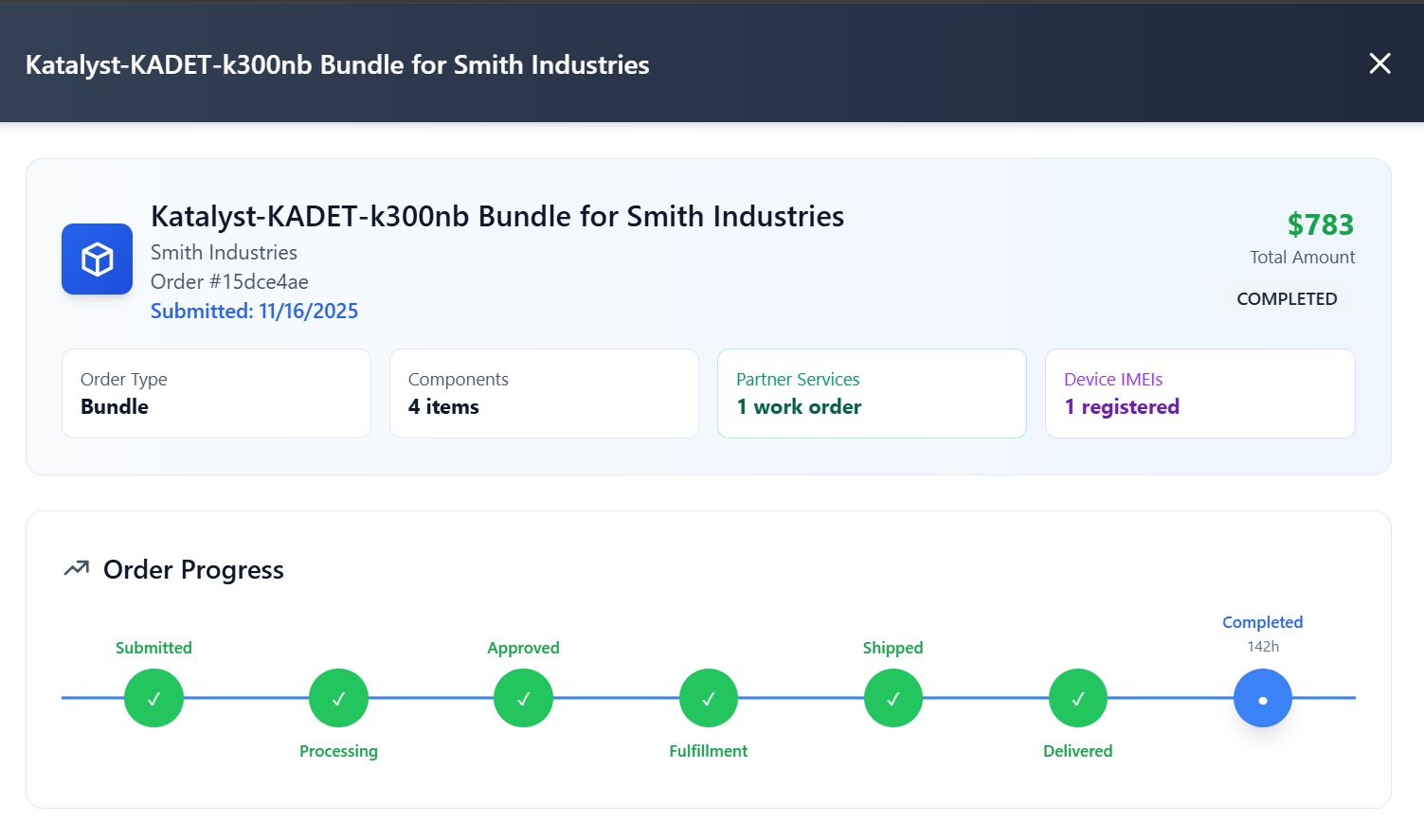Close the order details dialog
1424x840 pixels.
tap(1379, 63)
